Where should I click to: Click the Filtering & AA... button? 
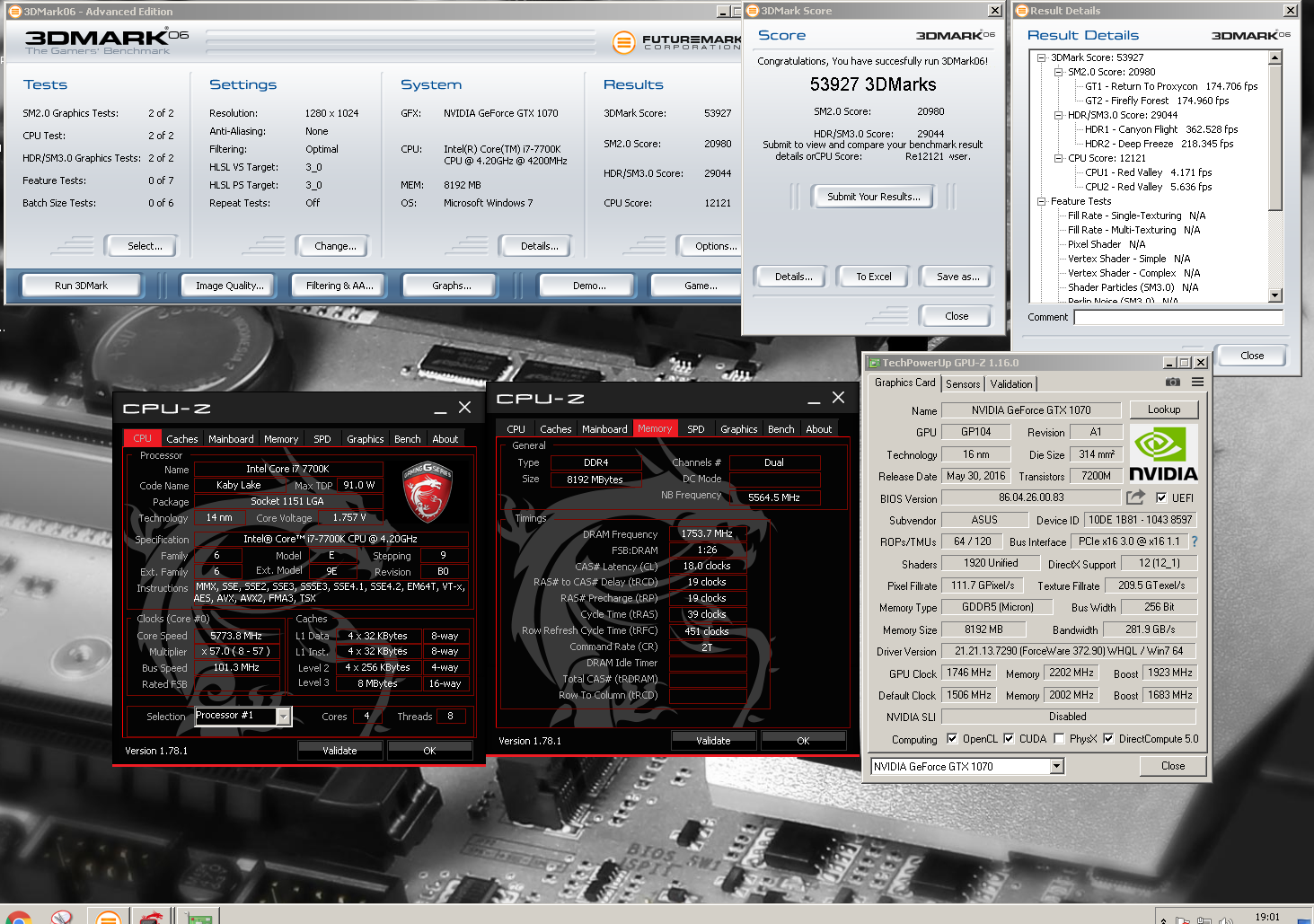click(x=340, y=286)
